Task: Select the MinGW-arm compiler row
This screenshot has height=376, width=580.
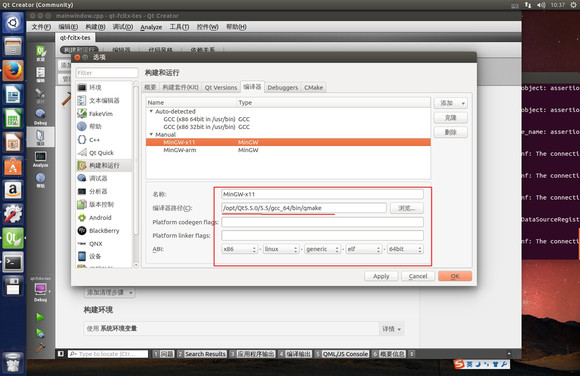Action: click(x=288, y=150)
